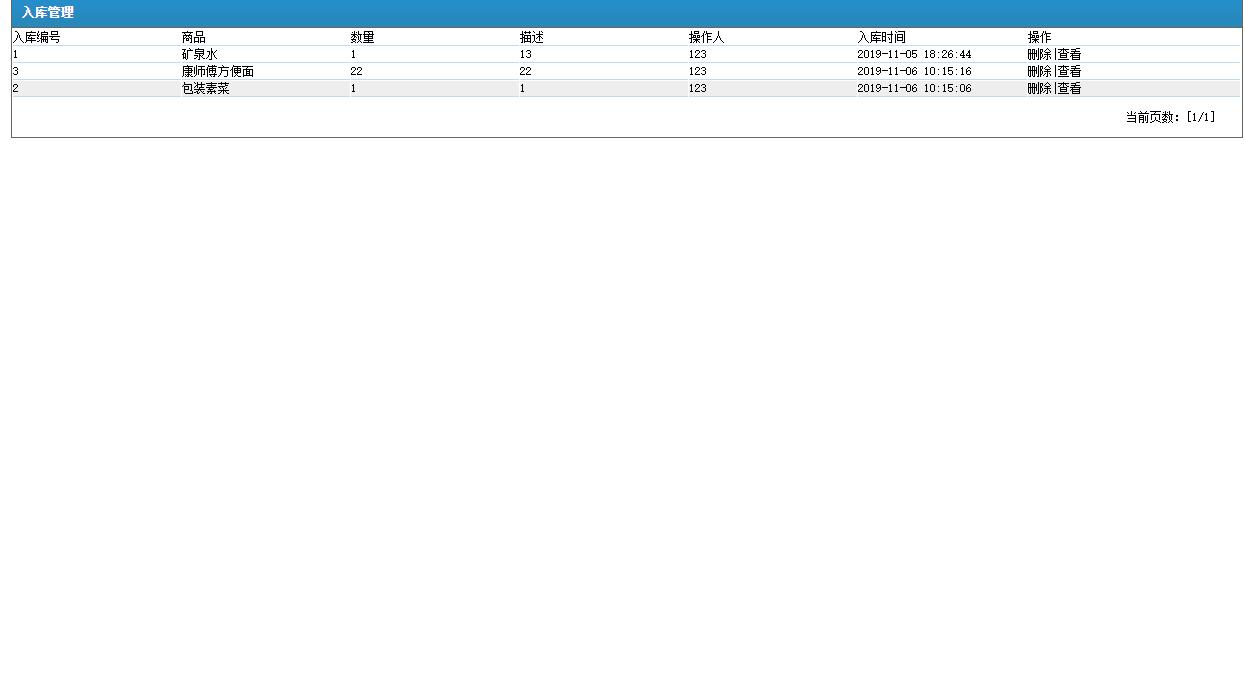Viewport: 1245px width, 685px height.
Task: Delete the 康师傅方便面 entry record
Action: [x=1038, y=71]
